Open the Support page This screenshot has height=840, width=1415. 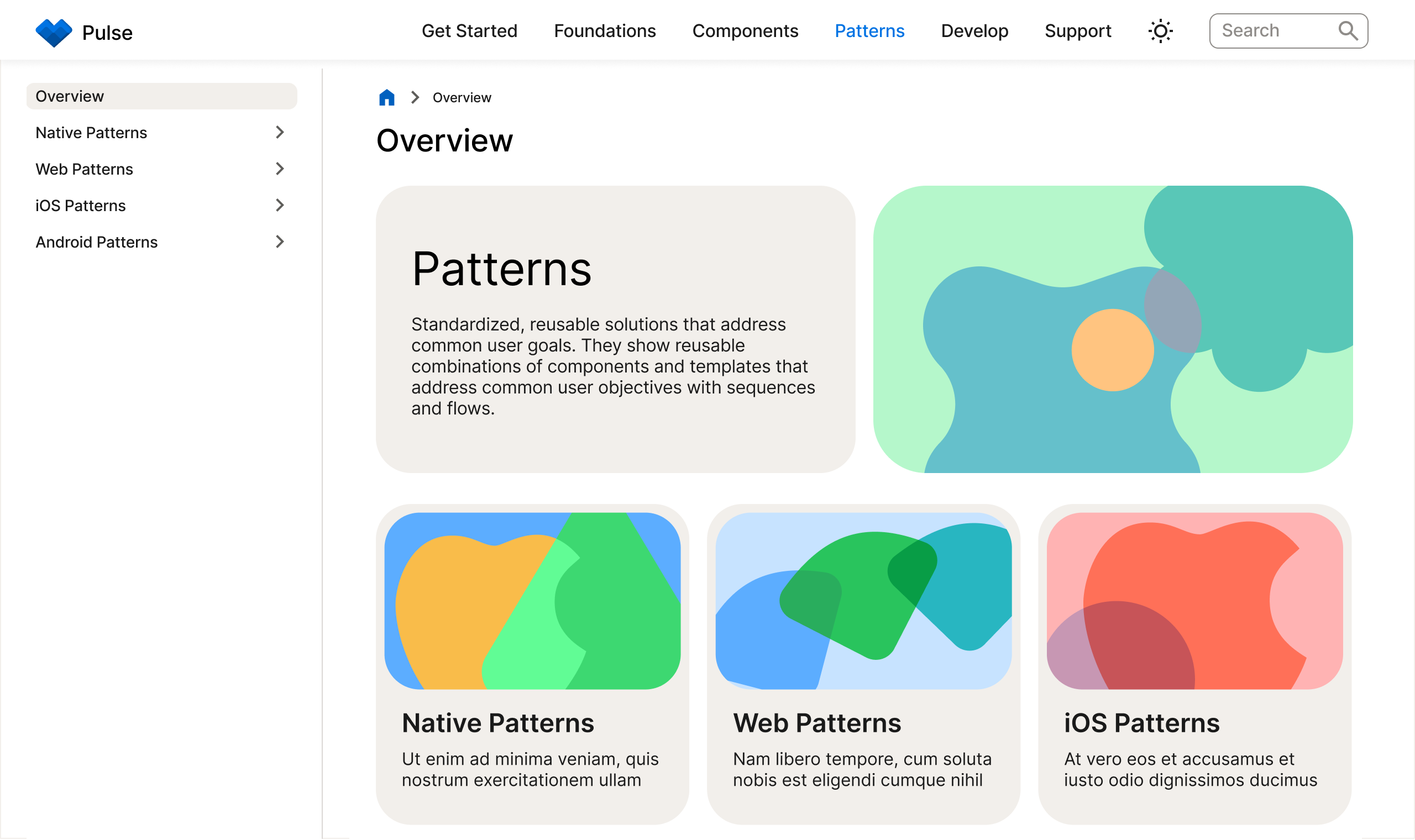pos(1078,31)
